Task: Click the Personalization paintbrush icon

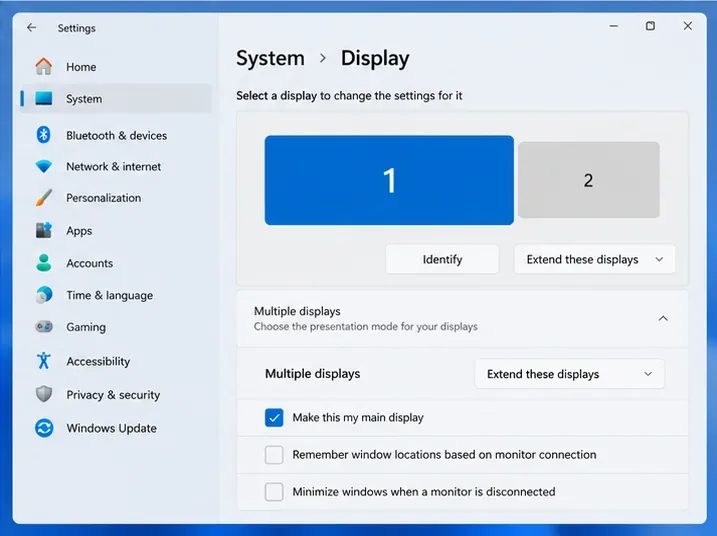Action: [44, 198]
